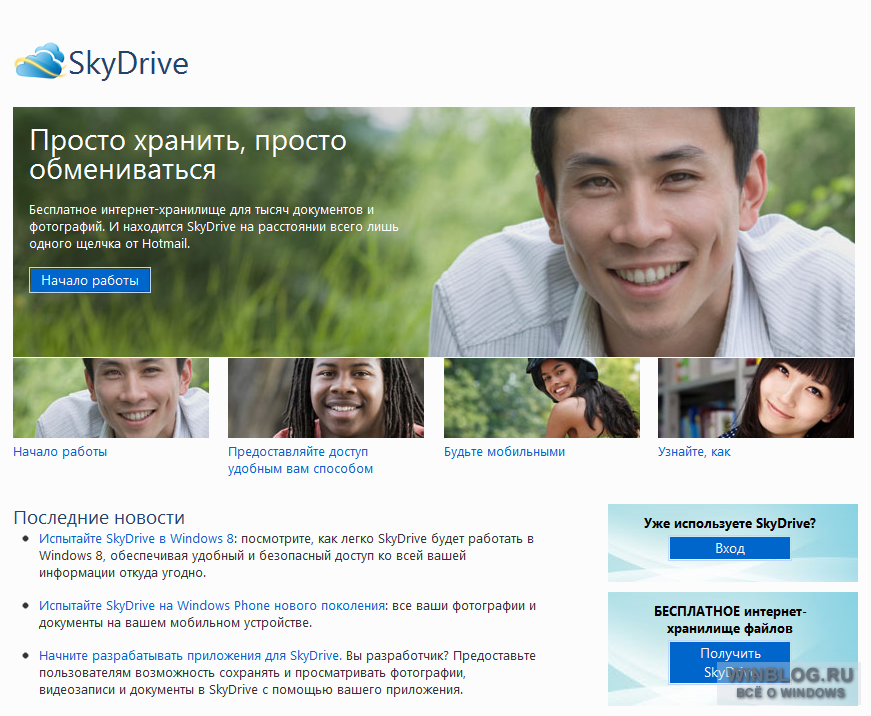The image size is (871, 716).
Task: Select the man with dreadlocks thumbnail
Action: coord(326,398)
